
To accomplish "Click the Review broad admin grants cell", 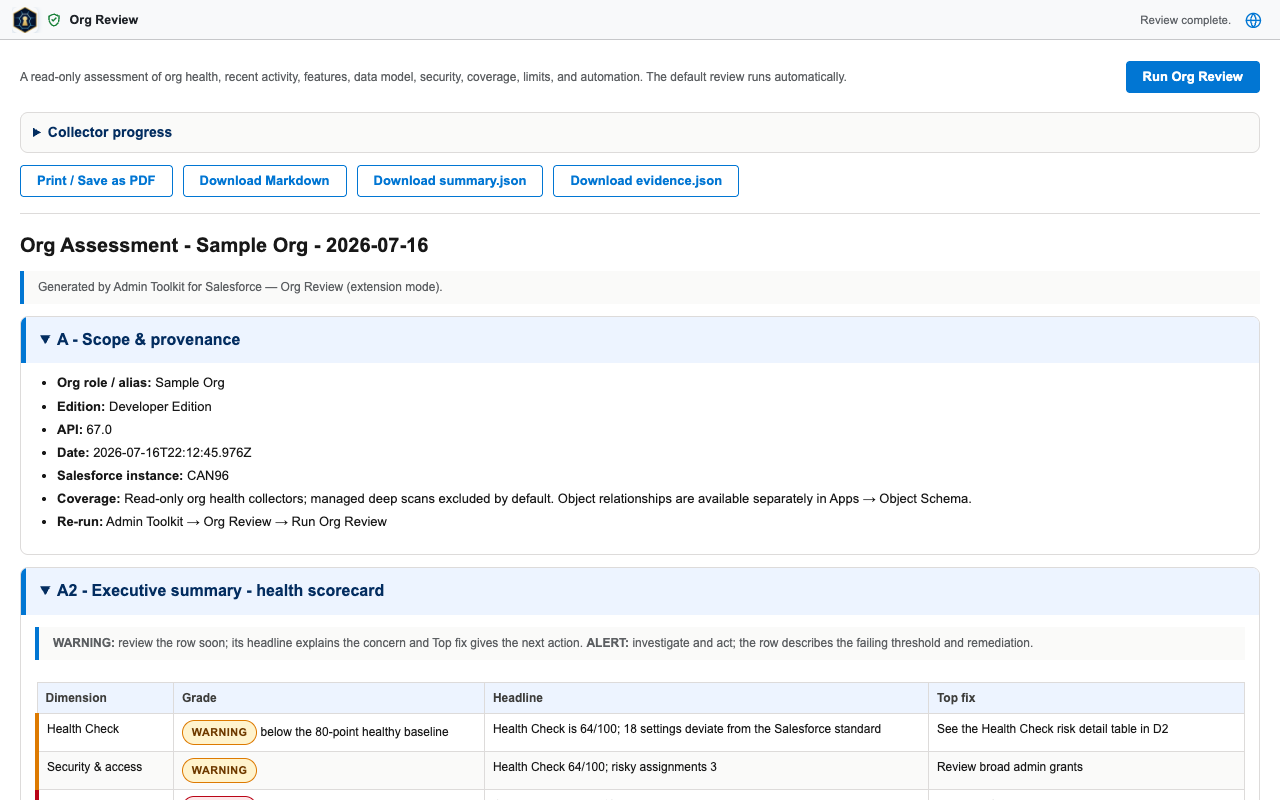I will [x=1086, y=768].
